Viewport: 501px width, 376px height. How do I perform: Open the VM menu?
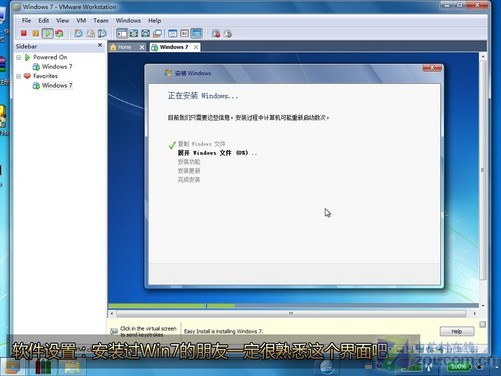81,20
